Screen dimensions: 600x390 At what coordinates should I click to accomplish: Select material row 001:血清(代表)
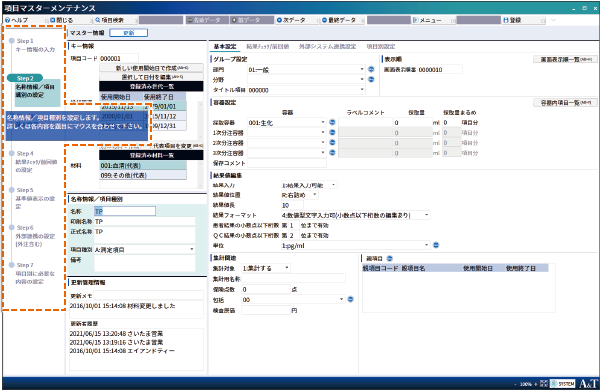click(143, 166)
